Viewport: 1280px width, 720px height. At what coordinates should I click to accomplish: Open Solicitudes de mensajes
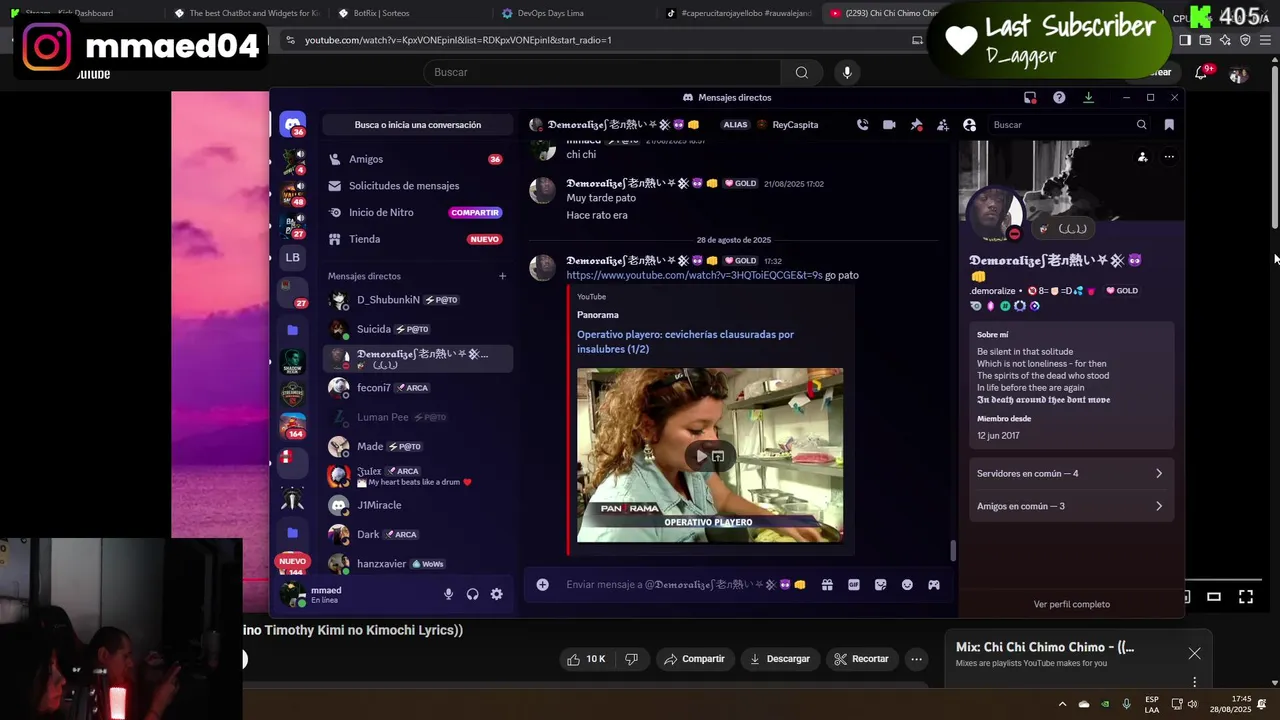(x=417, y=186)
